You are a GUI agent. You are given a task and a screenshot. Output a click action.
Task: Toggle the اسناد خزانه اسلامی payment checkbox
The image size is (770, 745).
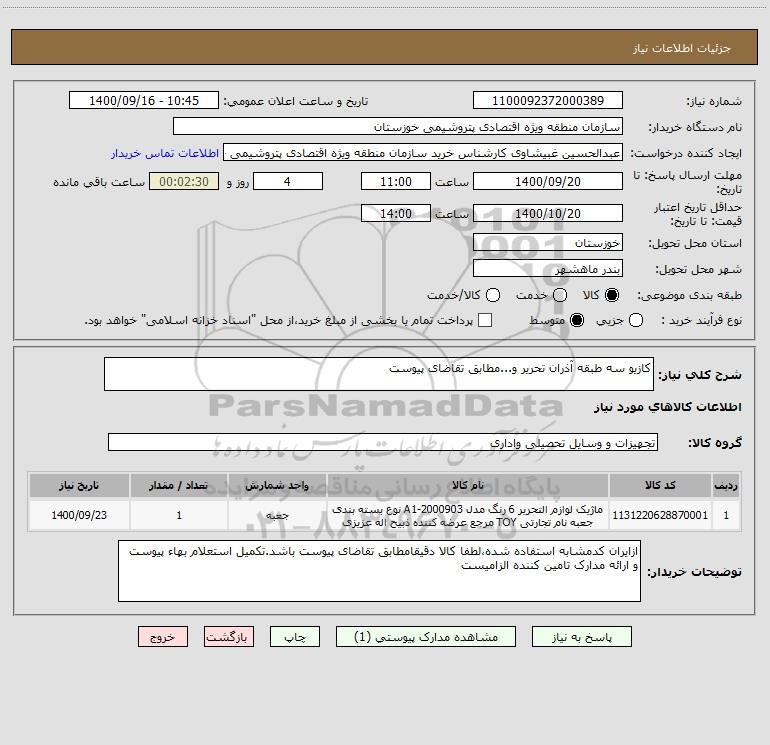(x=485, y=320)
